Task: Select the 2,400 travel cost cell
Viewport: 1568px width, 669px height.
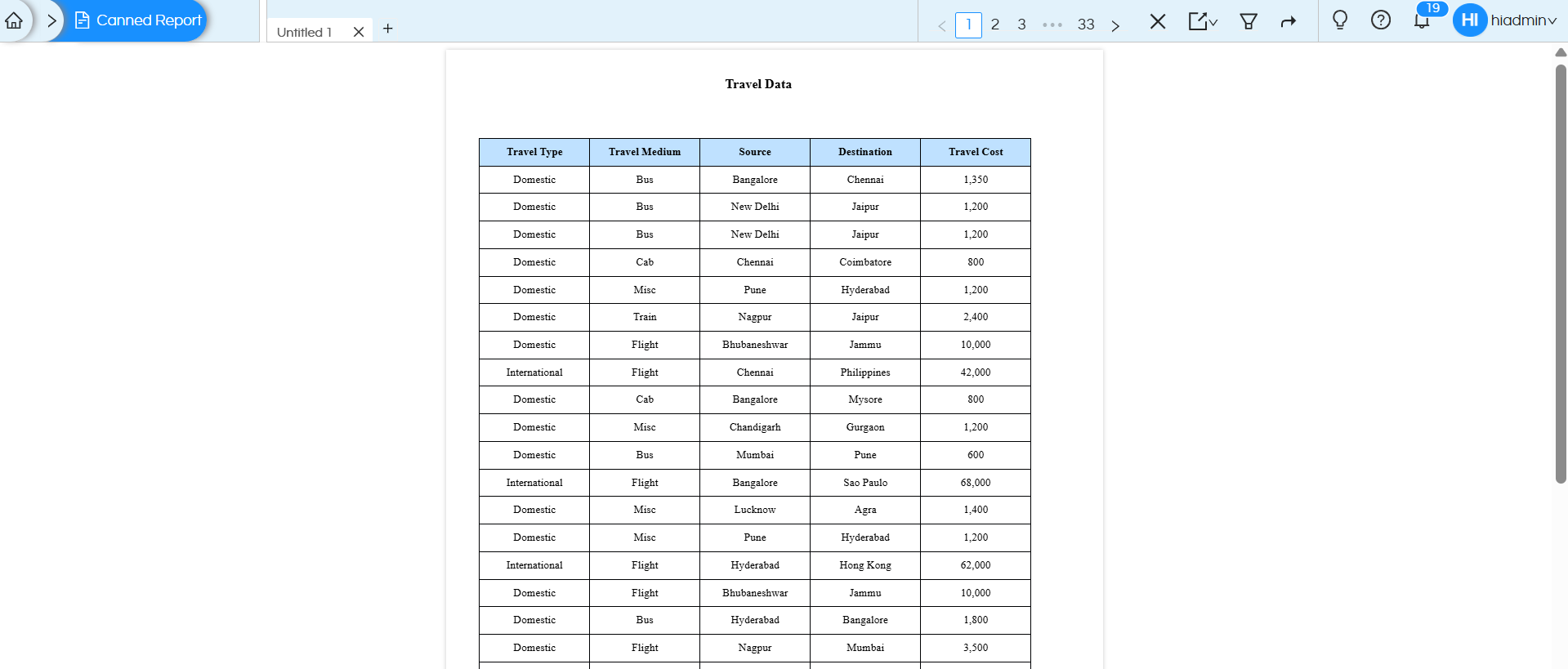Action: [x=976, y=317]
